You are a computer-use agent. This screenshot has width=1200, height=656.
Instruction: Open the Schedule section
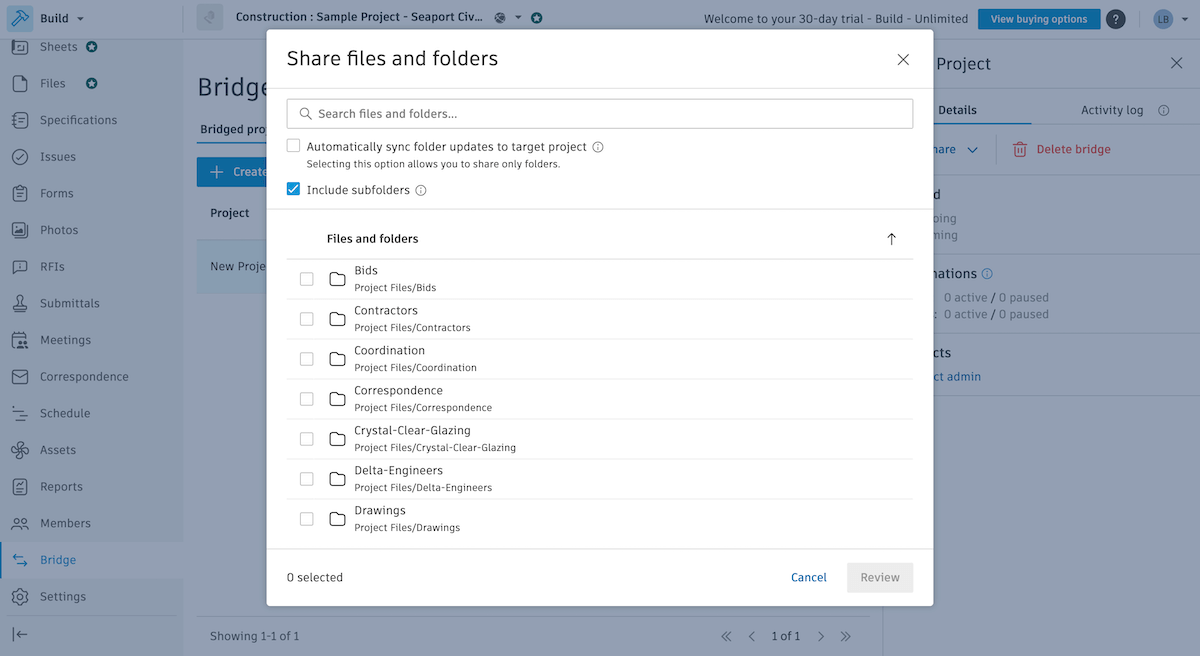tap(64, 413)
